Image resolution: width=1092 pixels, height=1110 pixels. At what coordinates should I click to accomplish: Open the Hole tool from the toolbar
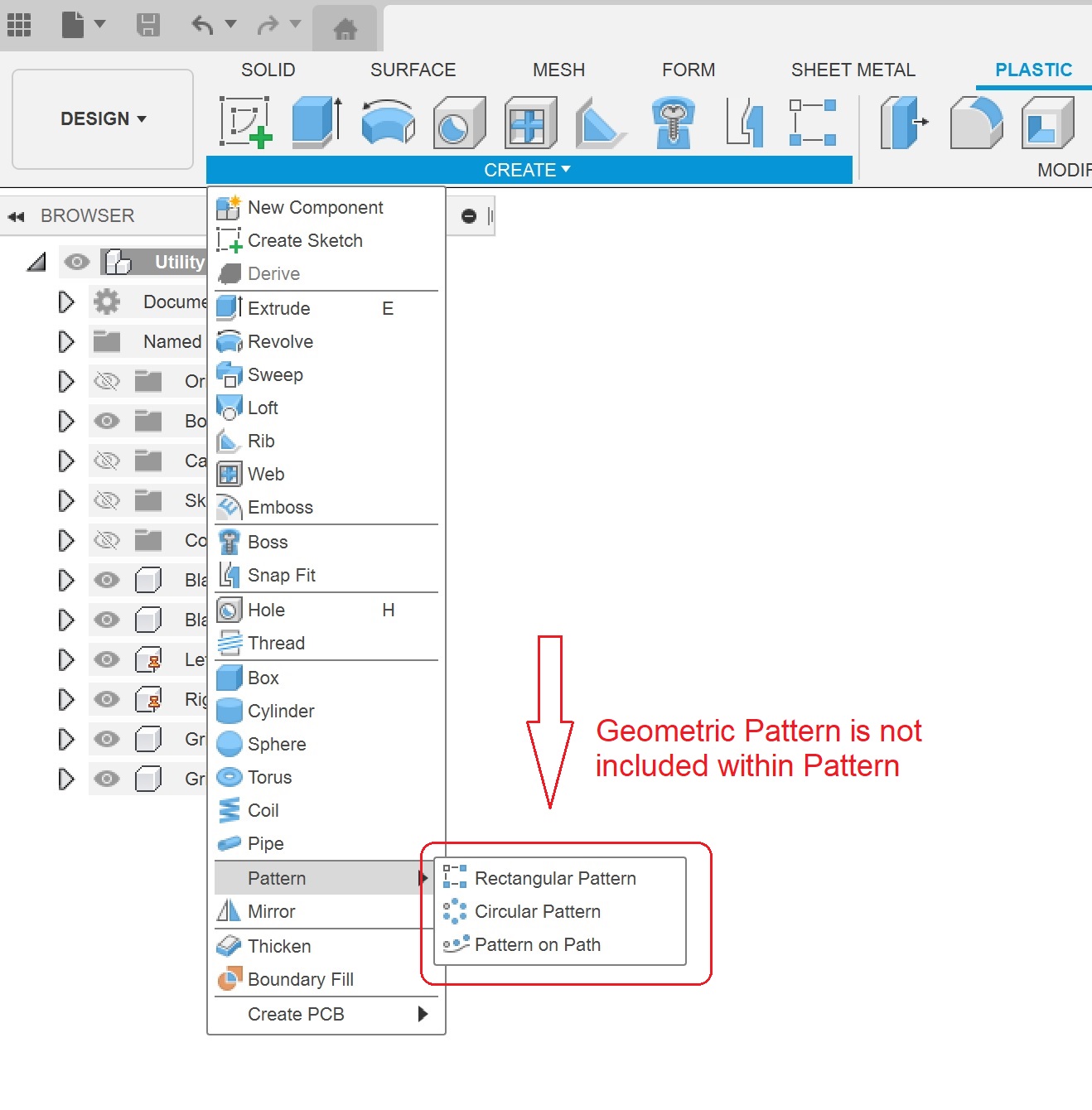[x=458, y=123]
